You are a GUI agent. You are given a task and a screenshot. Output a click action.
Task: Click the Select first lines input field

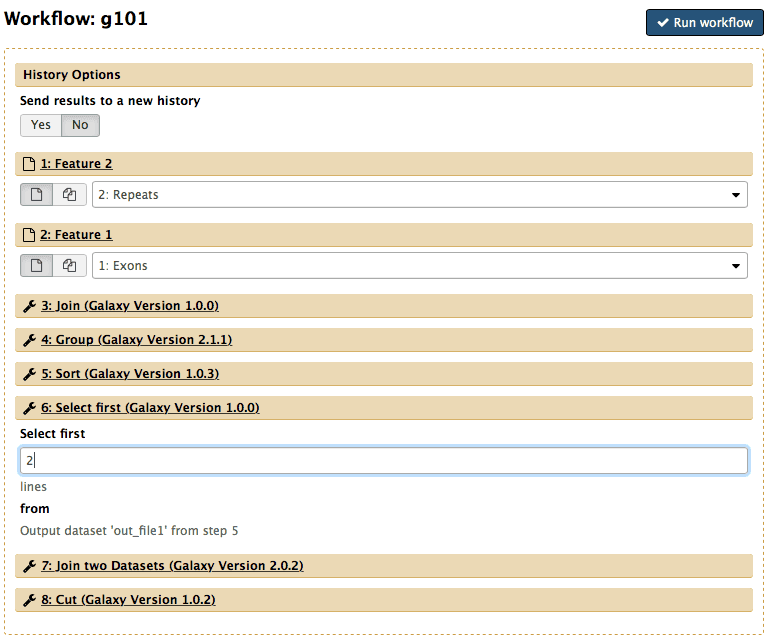384,461
